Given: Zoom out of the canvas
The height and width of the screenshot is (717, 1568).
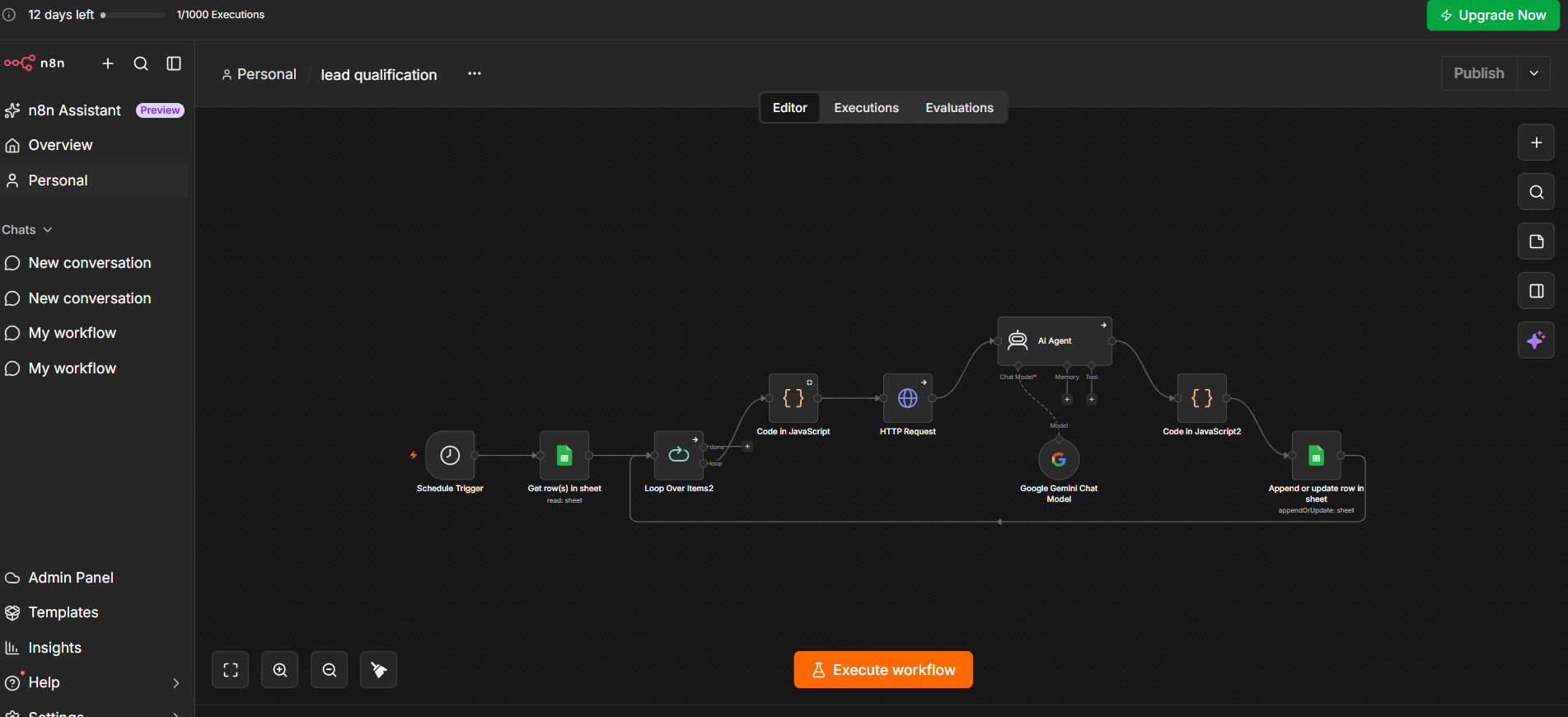Looking at the screenshot, I should pyautogui.click(x=330, y=670).
